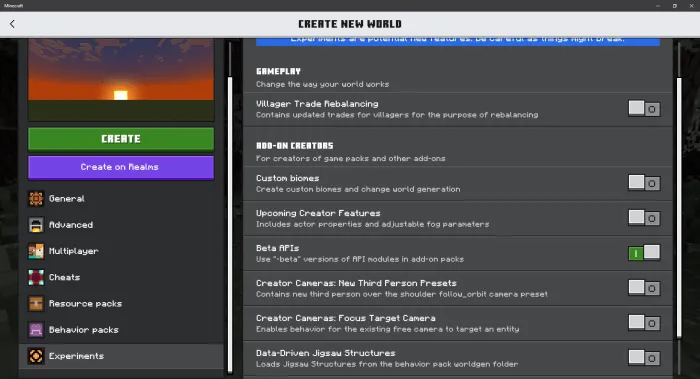Open the Advanced tab
The image size is (700, 379).
click(121, 225)
